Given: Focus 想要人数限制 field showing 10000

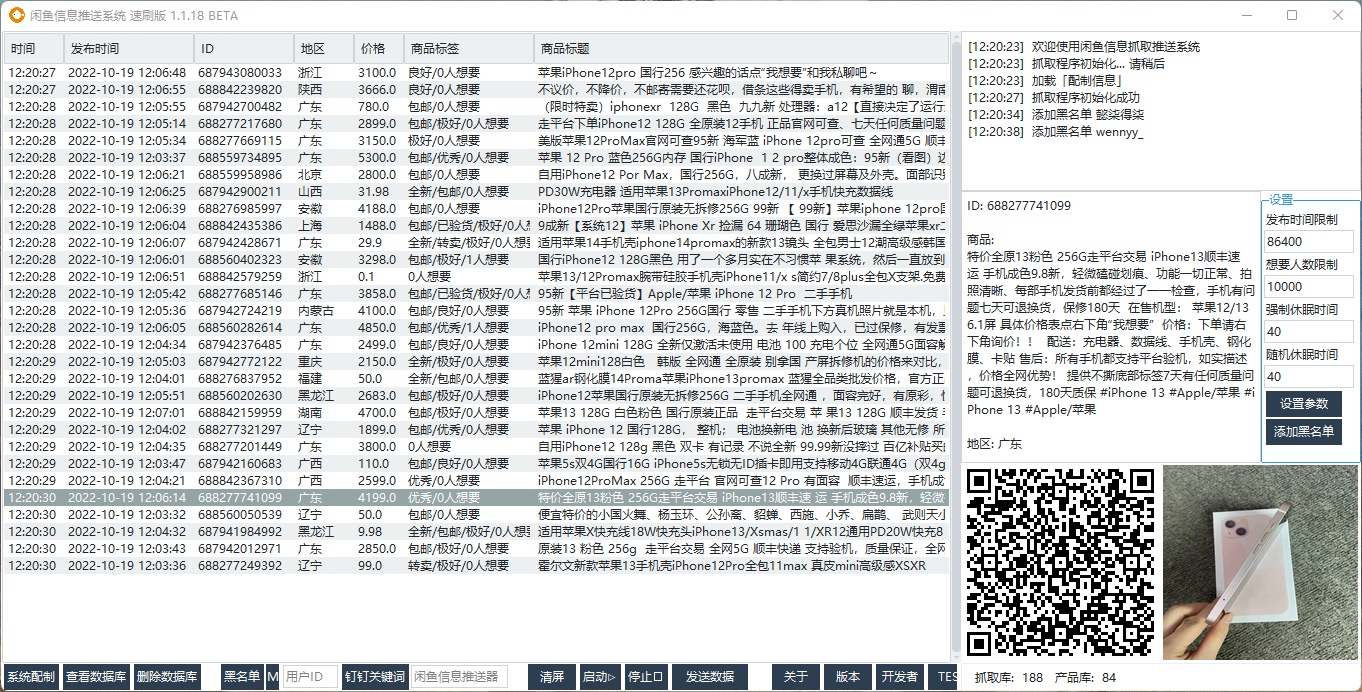Looking at the screenshot, I should point(1309,287).
